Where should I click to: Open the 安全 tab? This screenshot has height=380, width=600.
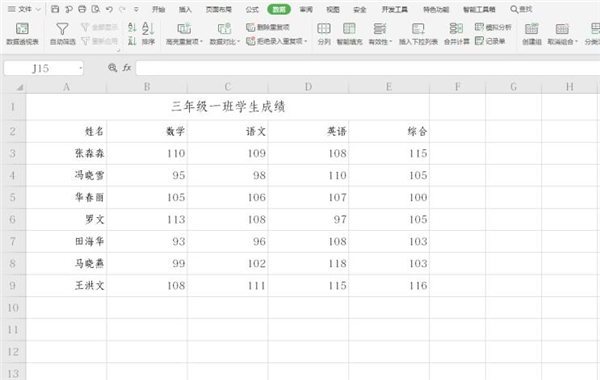point(360,9)
